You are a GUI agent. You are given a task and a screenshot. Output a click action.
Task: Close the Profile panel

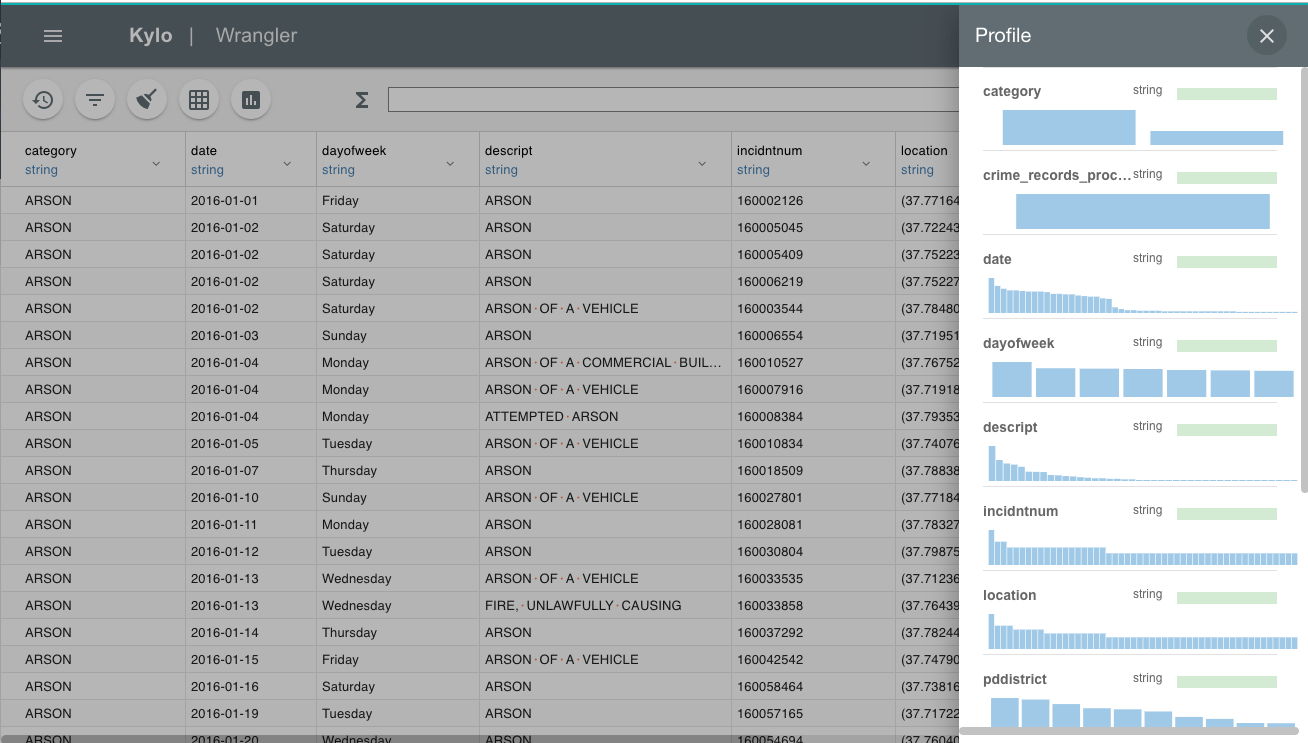[1266, 36]
